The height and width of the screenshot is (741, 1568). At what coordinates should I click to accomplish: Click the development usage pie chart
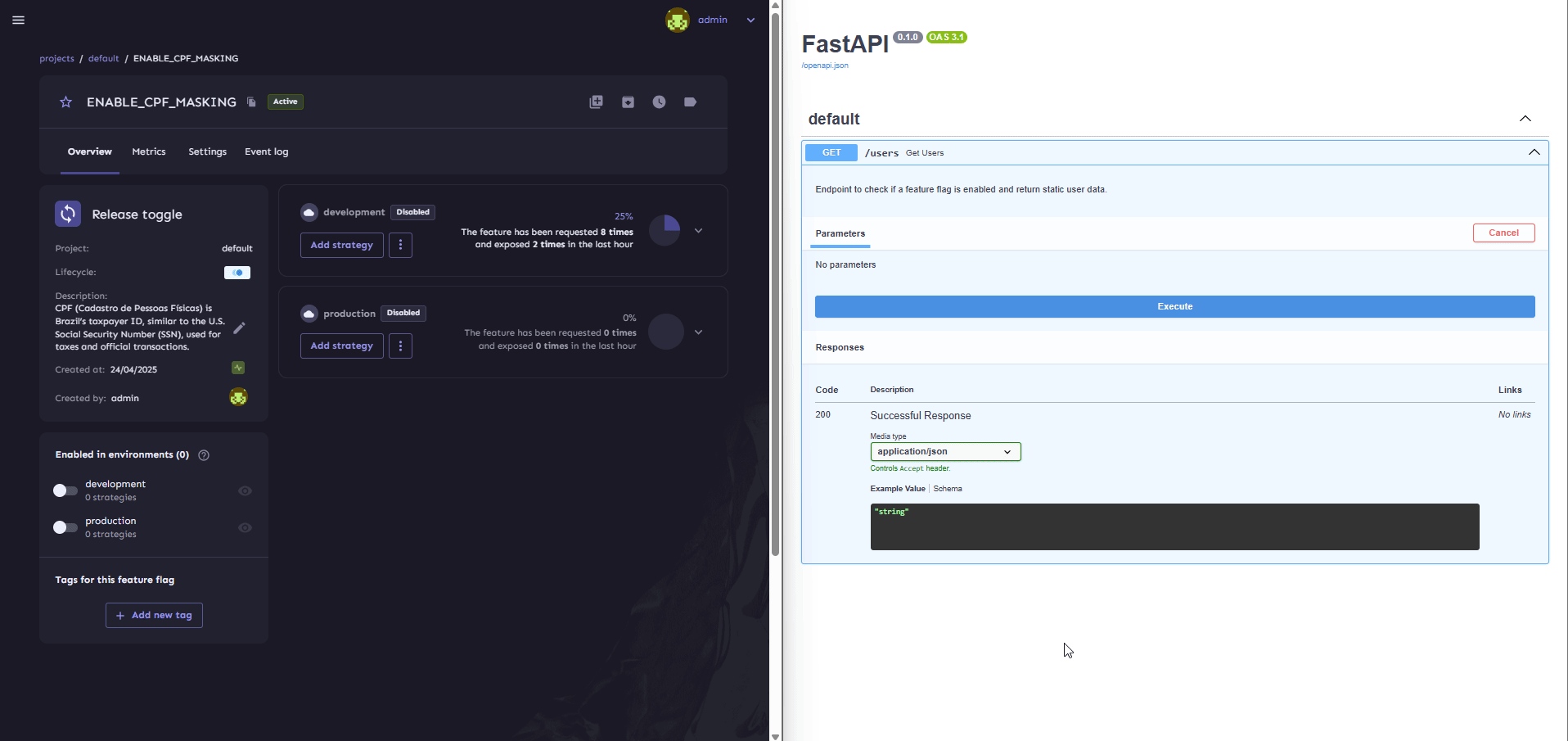[665, 231]
